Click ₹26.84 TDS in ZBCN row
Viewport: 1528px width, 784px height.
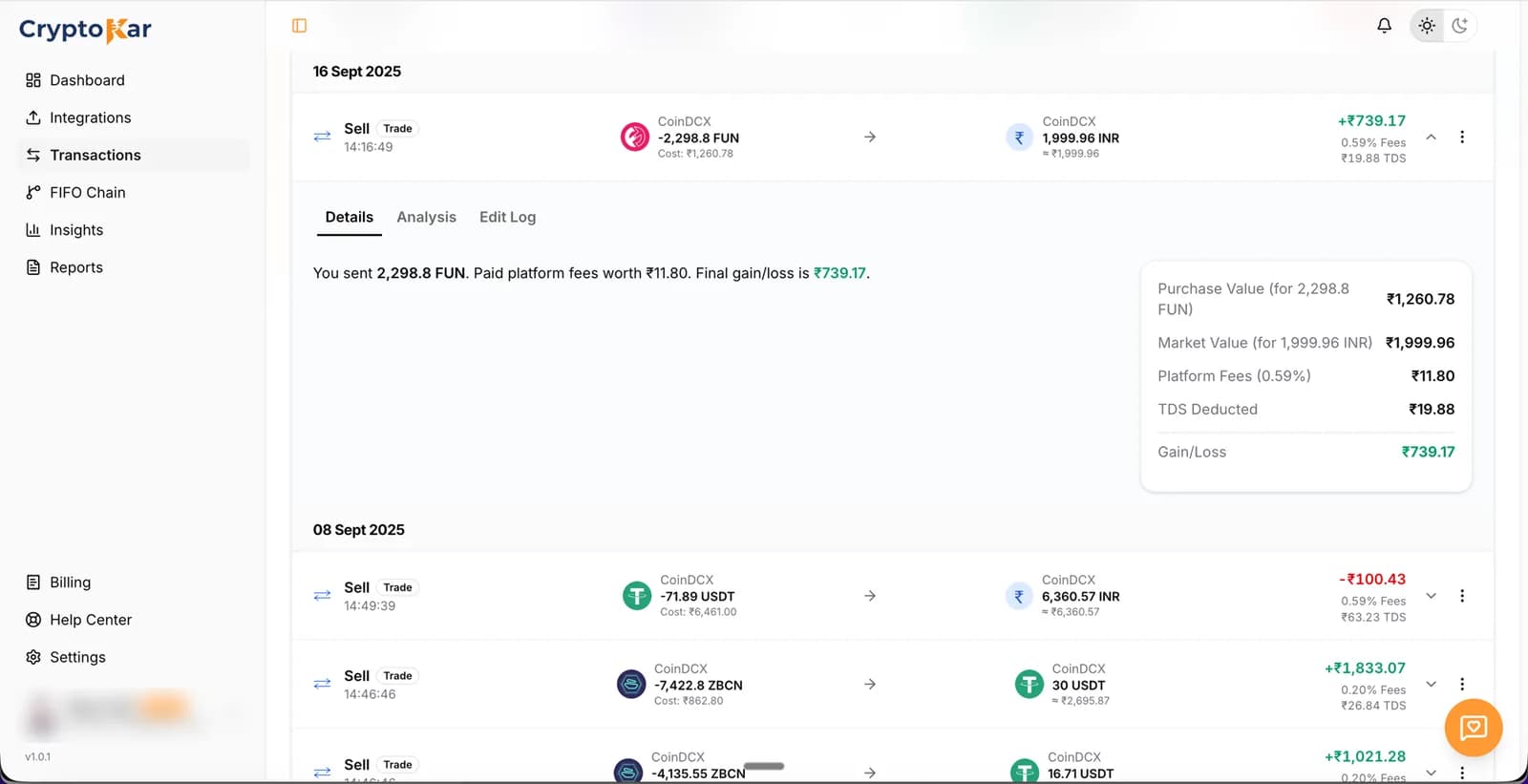(x=1373, y=706)
